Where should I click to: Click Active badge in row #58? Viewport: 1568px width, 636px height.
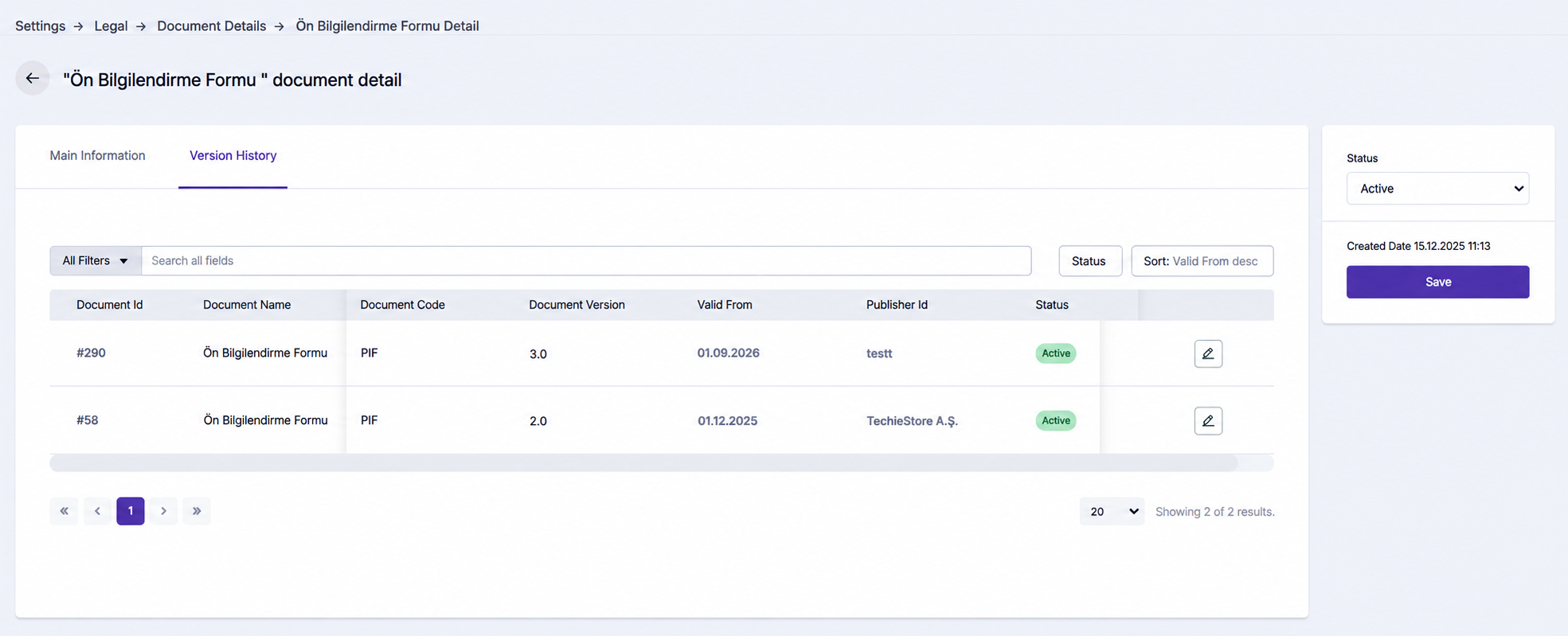click(x=1056, y=420)
